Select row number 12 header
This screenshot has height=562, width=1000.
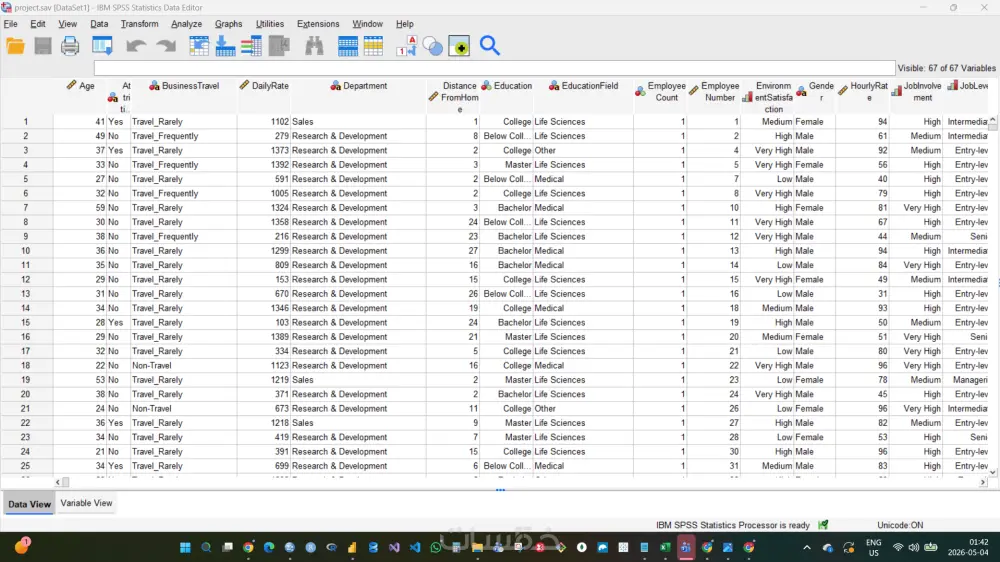(x=26, y=279)
